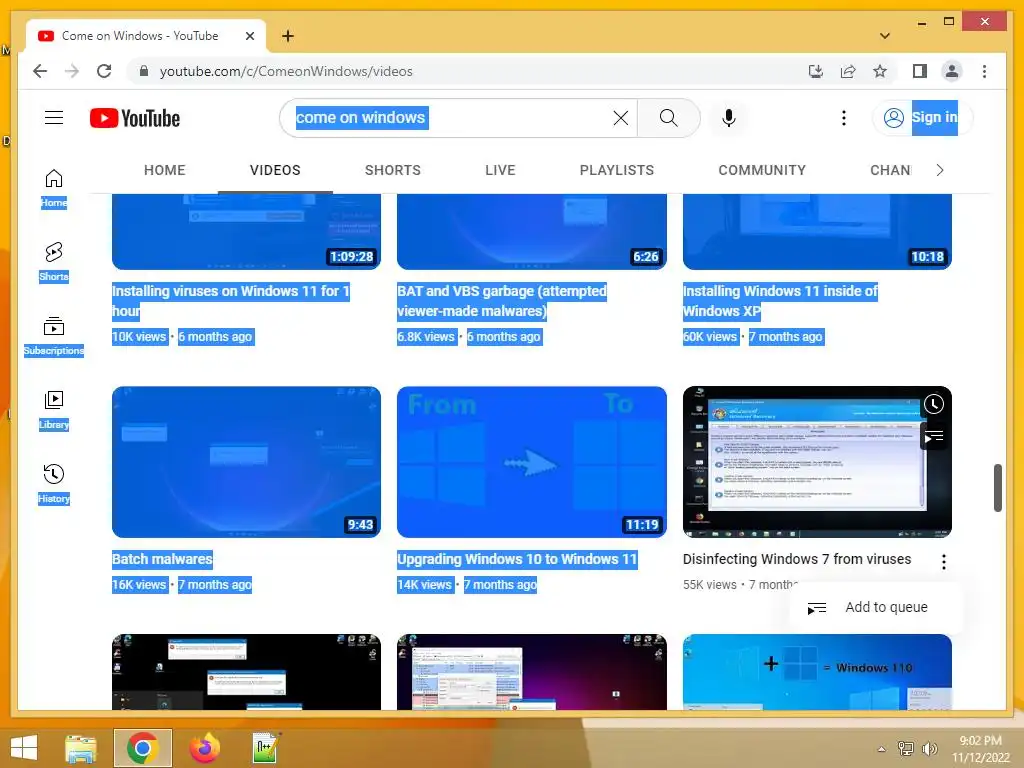The width and height of the screenshot is (1024, 768).
Task: Click the Sign in button
Action: [922, 118]
